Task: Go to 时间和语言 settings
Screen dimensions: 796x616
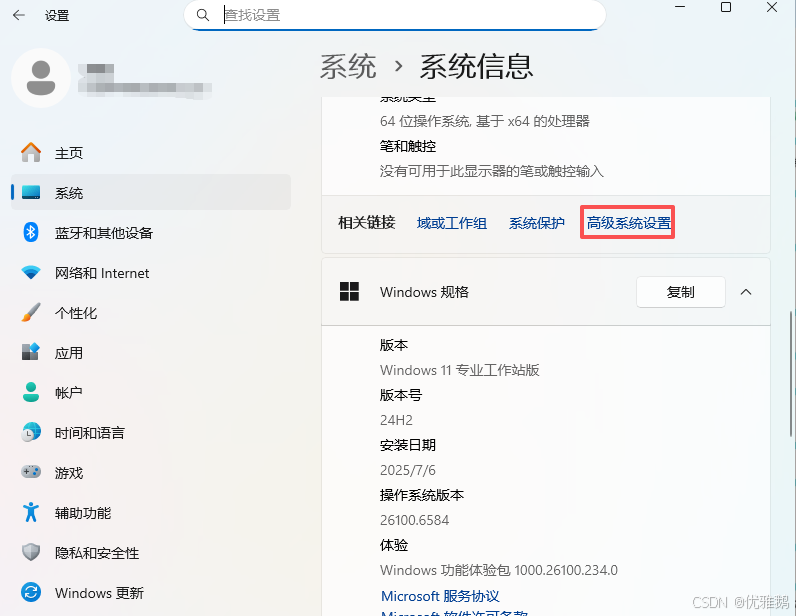Action: click(151, 433)
